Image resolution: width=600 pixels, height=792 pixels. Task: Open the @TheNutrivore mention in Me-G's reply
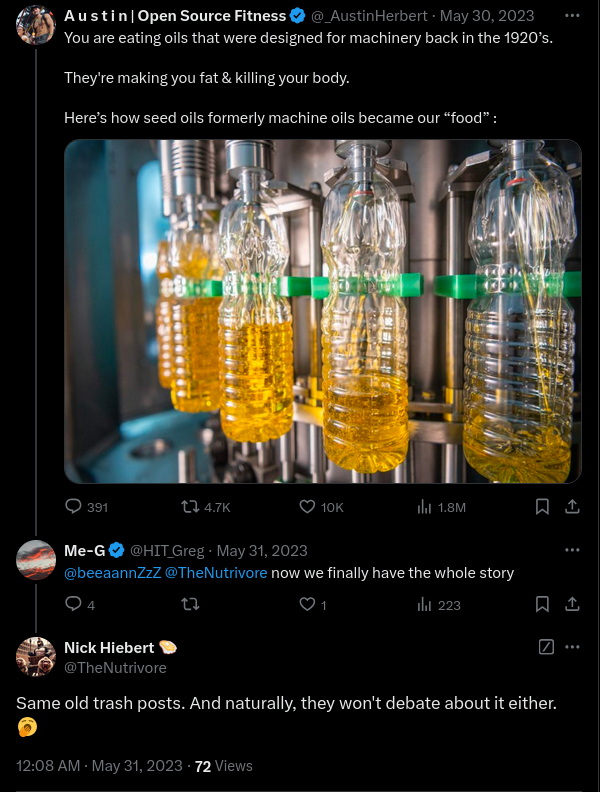click(x=215, y=573)
